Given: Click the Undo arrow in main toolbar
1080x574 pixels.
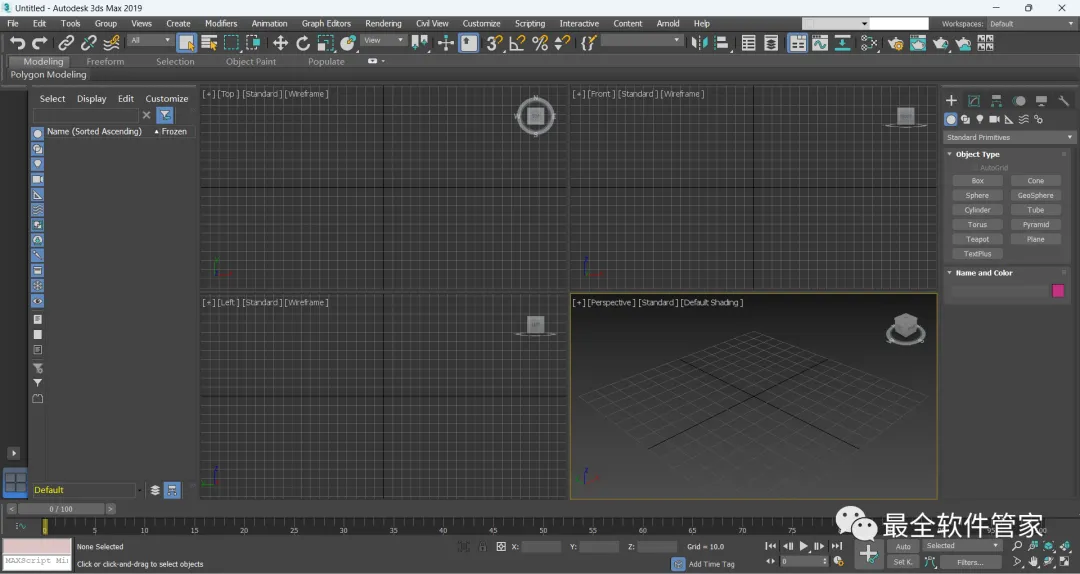Looking at the screenshot, I should coord(17,43).
